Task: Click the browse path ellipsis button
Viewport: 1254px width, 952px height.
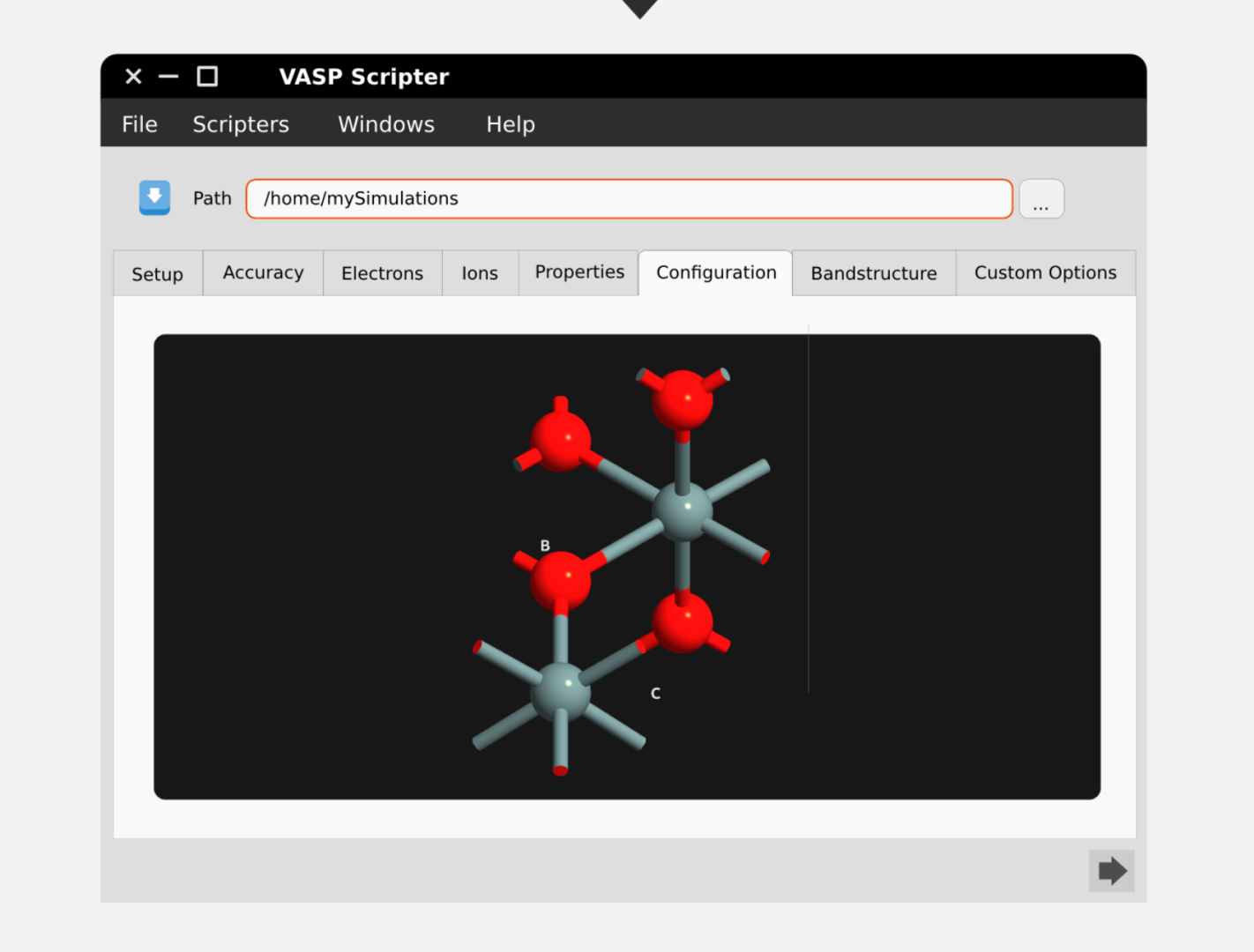Action: pos(1041,198)
